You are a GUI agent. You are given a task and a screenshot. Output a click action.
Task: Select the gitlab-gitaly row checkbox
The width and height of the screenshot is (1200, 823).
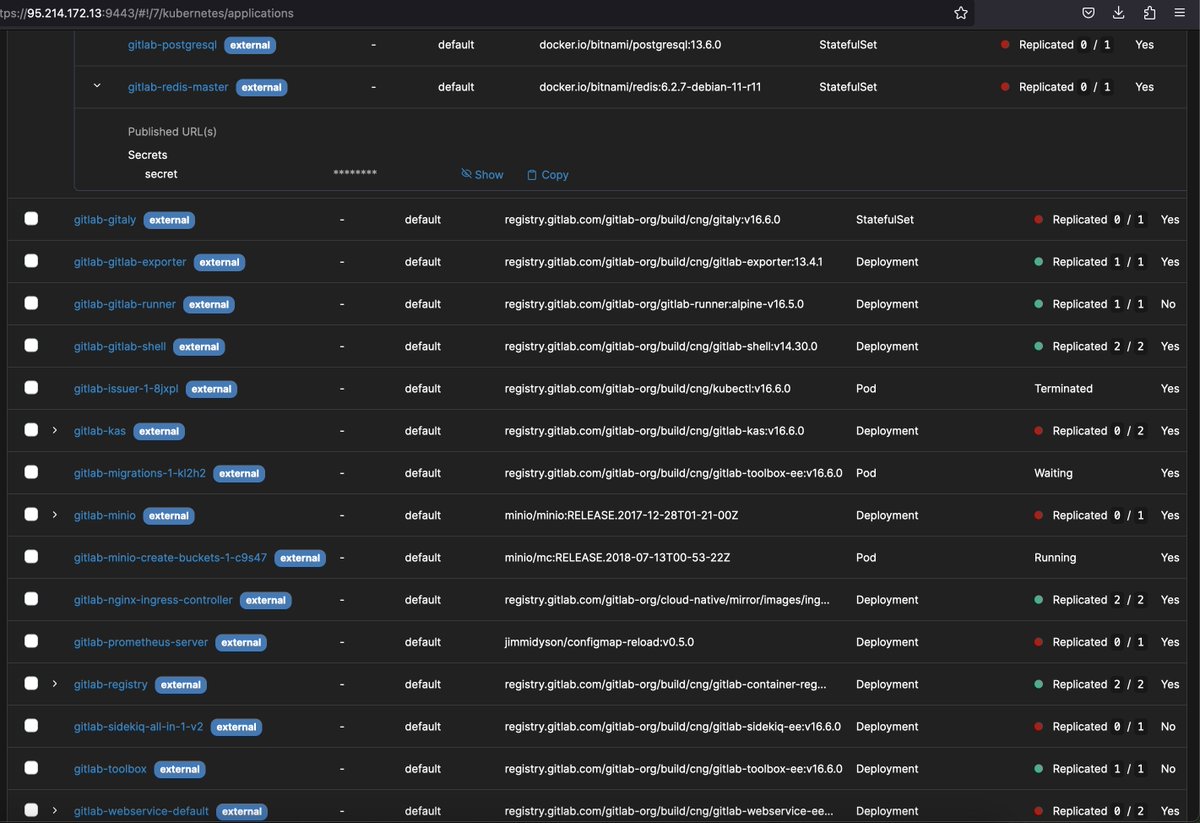[x=31, y=218]
